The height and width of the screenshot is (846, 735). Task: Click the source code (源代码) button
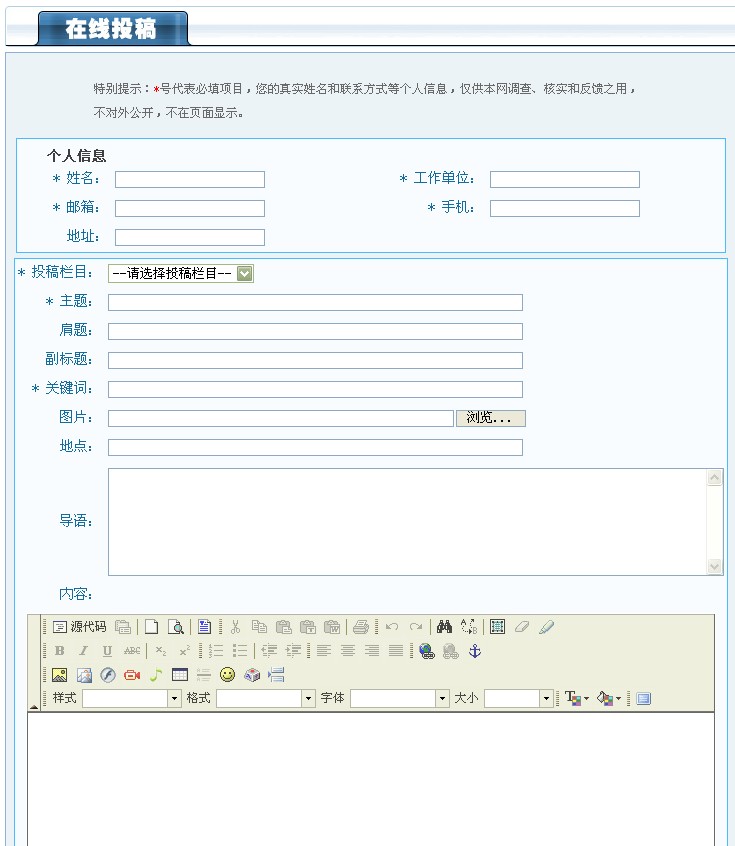79,627
